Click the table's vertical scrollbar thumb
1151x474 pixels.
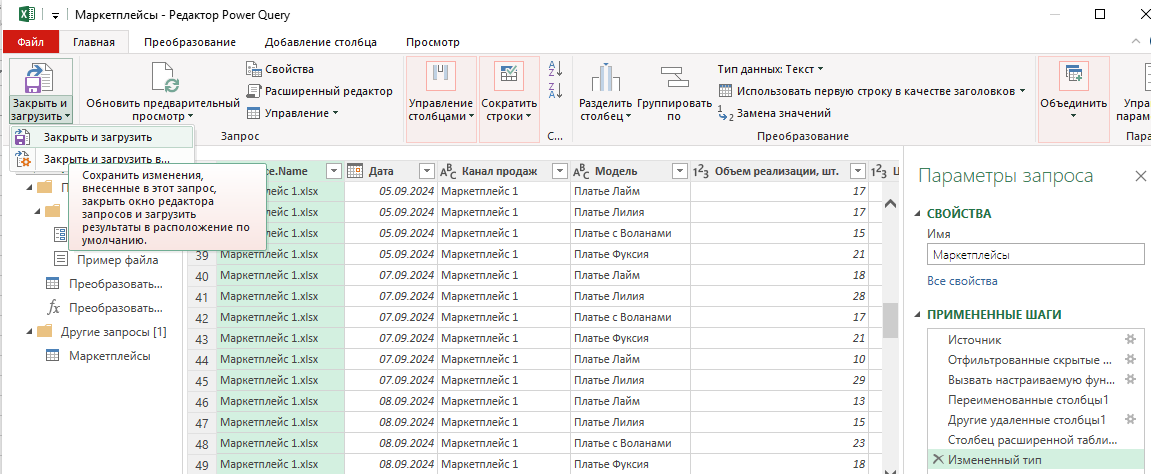(x=890, y=321)
